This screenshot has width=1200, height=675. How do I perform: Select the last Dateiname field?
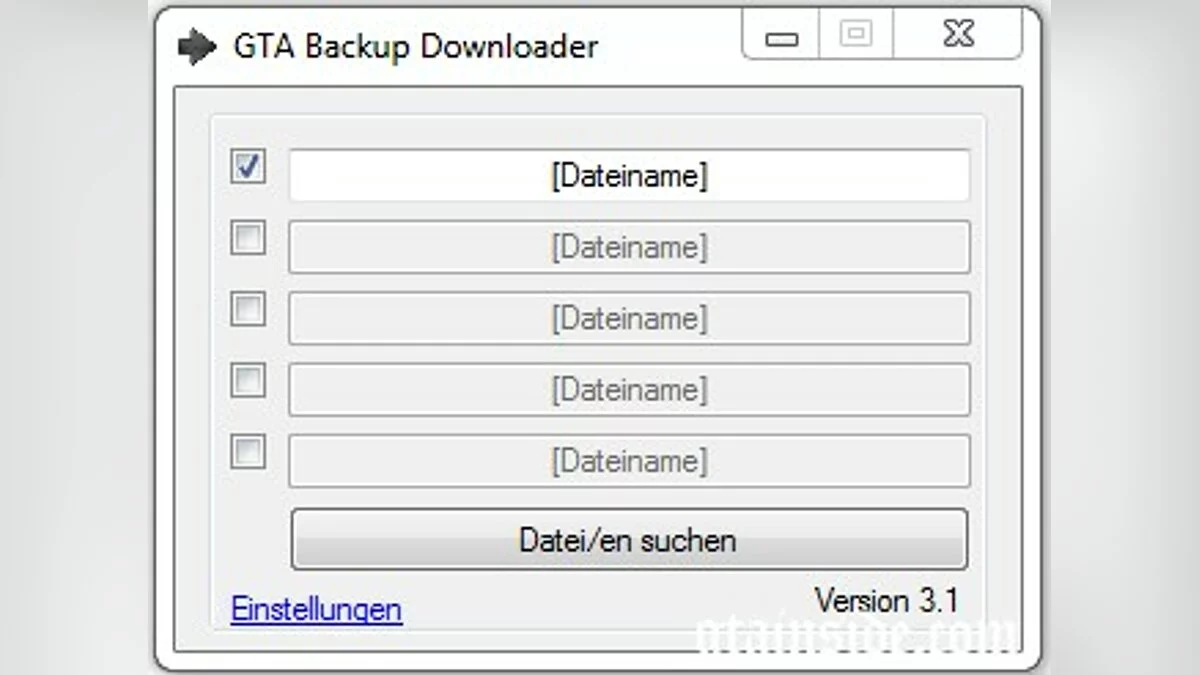[x=628, y=460]
